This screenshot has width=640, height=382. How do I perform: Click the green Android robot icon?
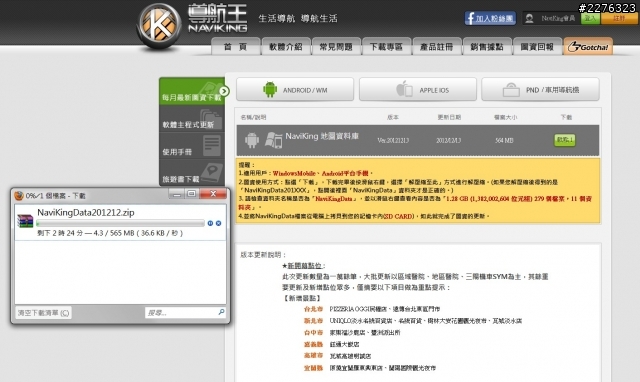tap(270, 89)
